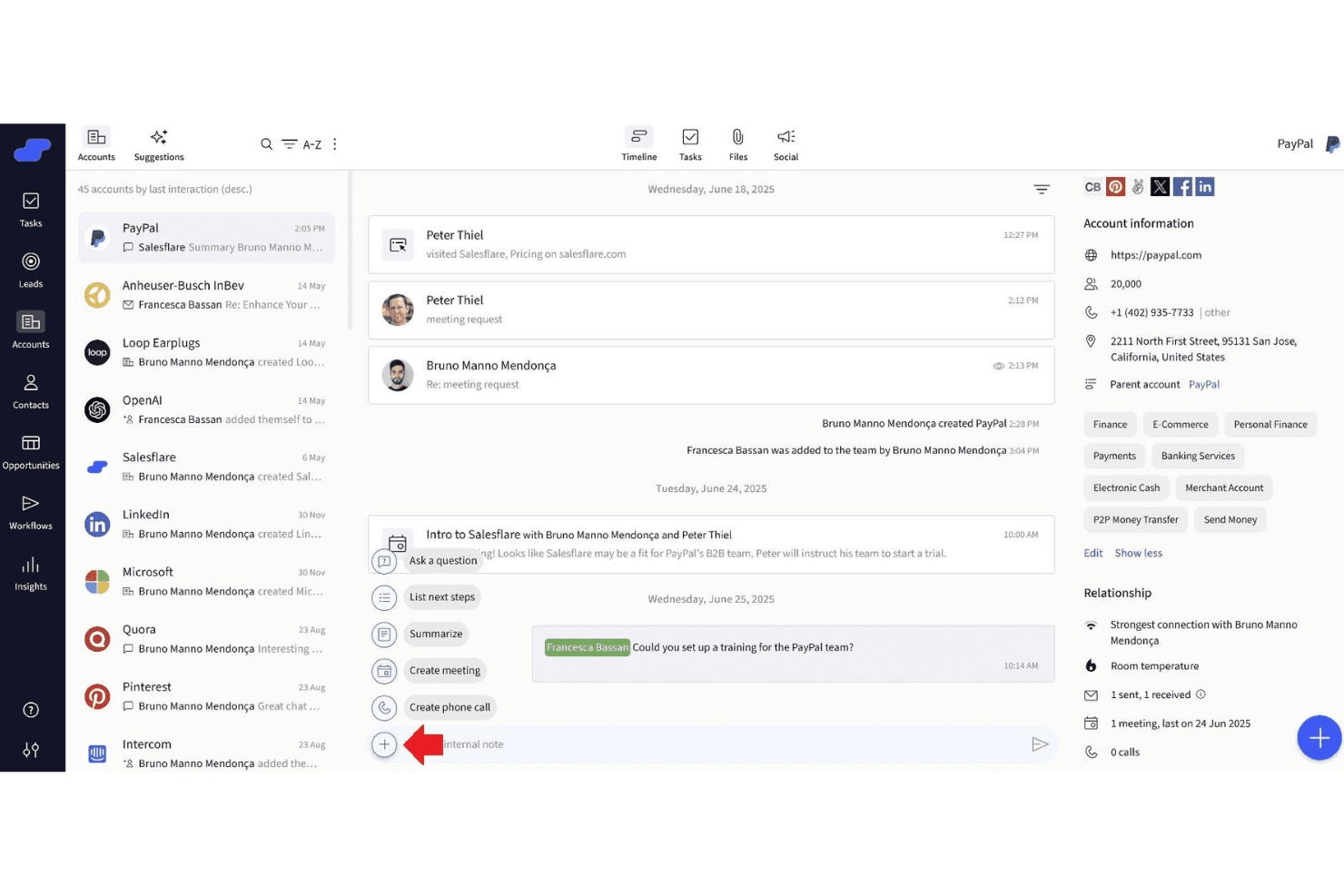Switch to the Timeline tab
1344x896 pixels.
pyautogui.click(x=639, y=144)
